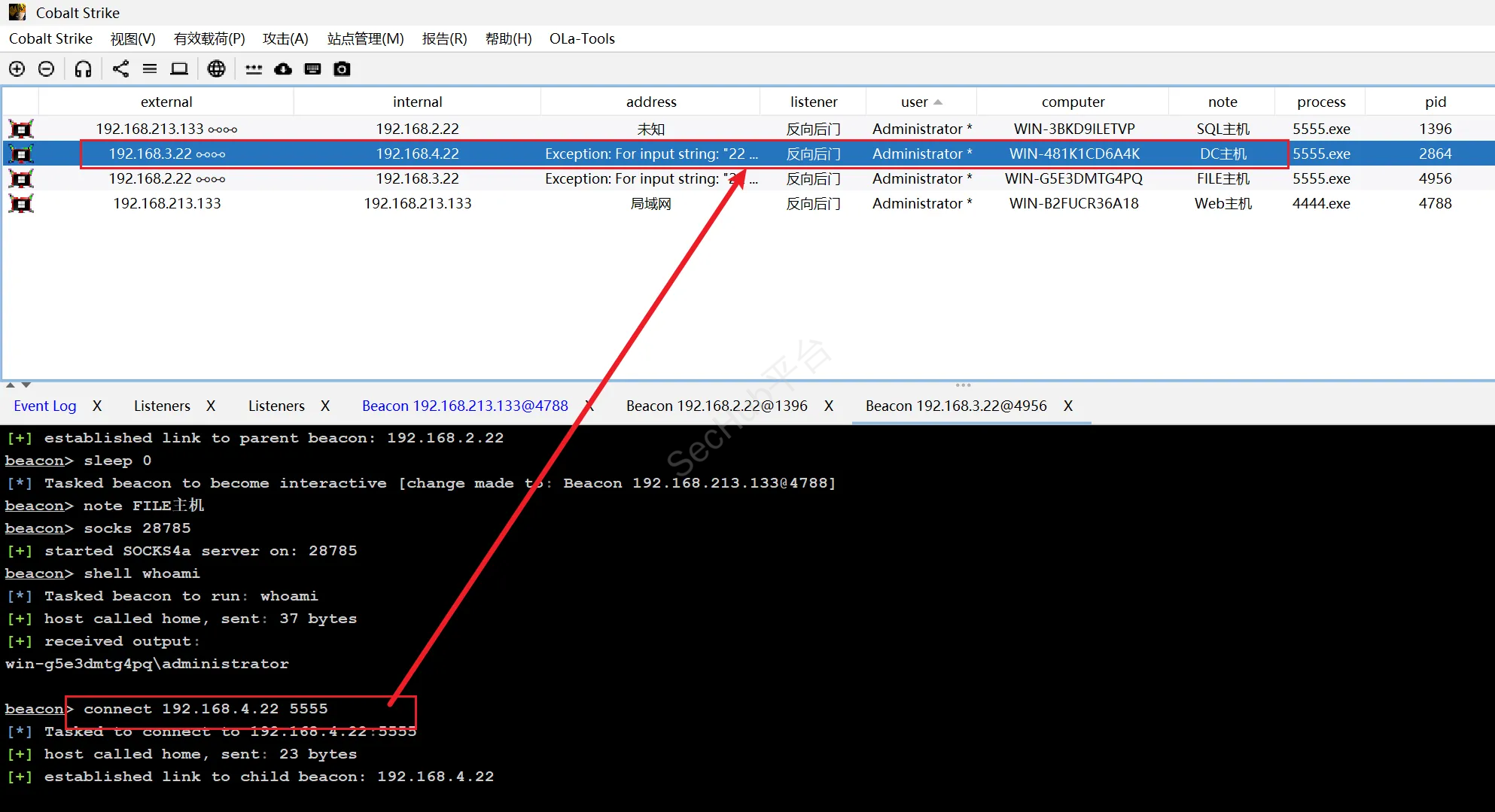
Task: Click the 局域网 address cell
Action: point(651,203)
